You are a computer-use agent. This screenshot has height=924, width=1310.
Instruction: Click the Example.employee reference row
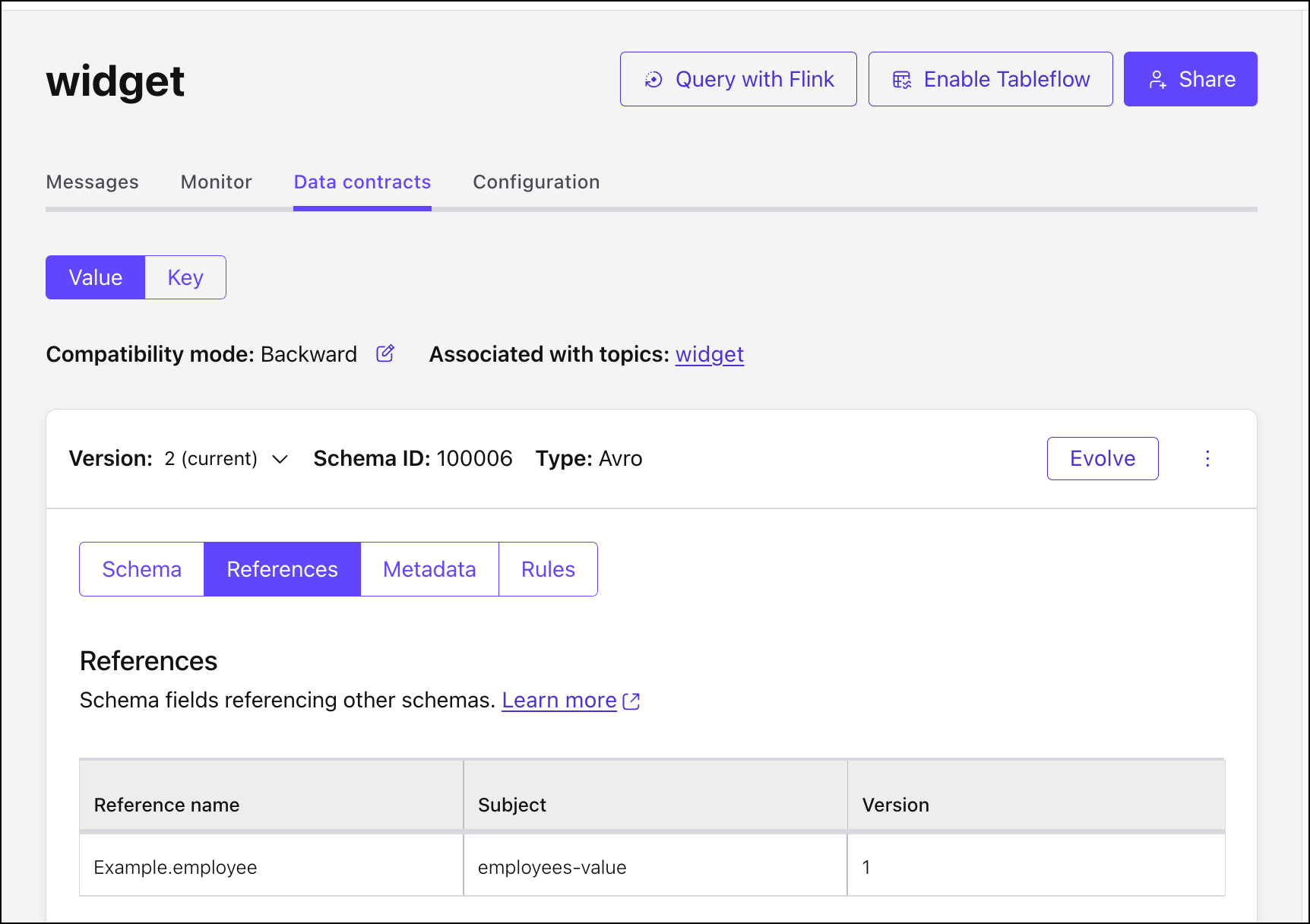[176, 867]
